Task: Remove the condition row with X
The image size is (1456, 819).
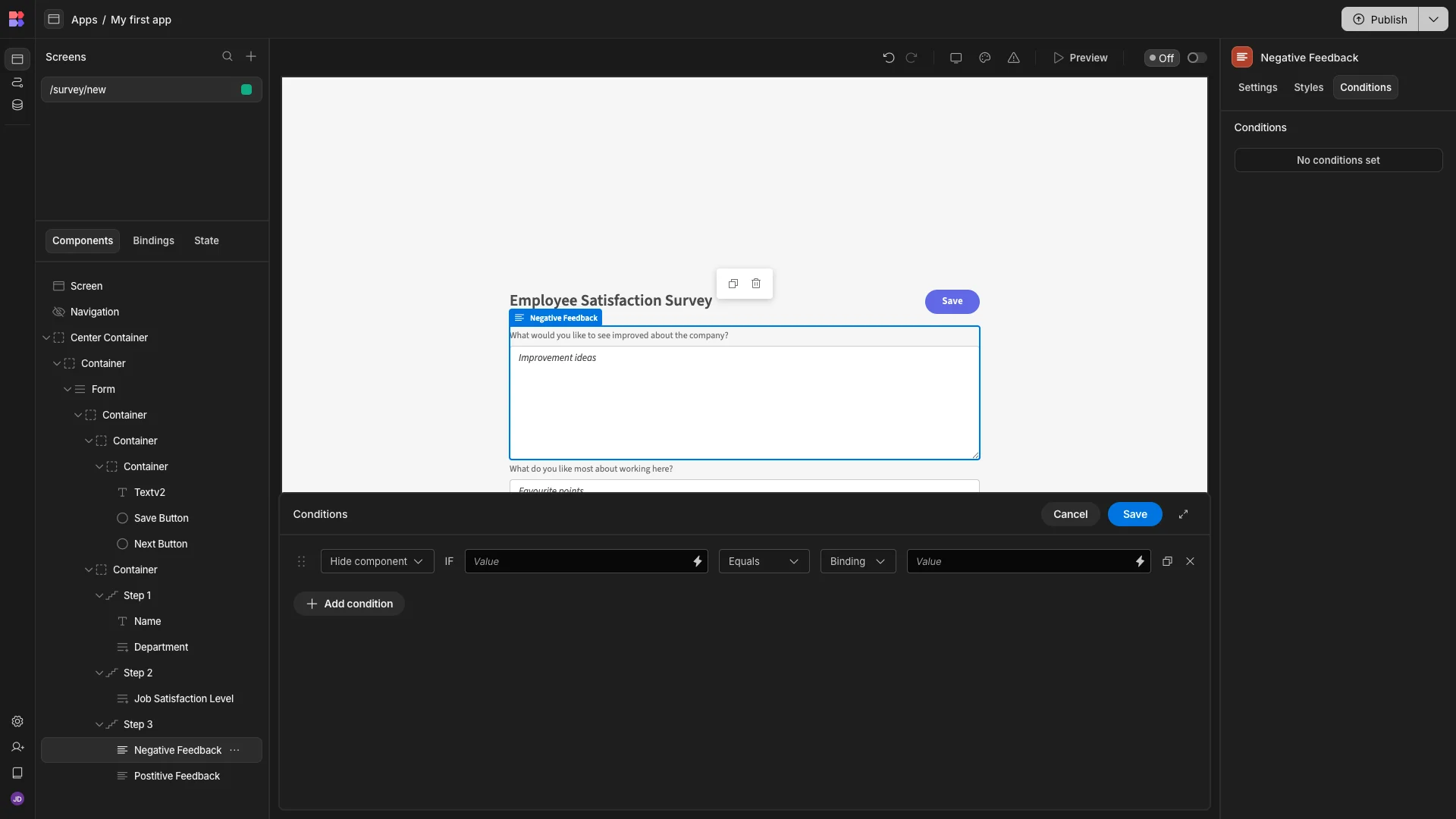Action: [1190, 561]
